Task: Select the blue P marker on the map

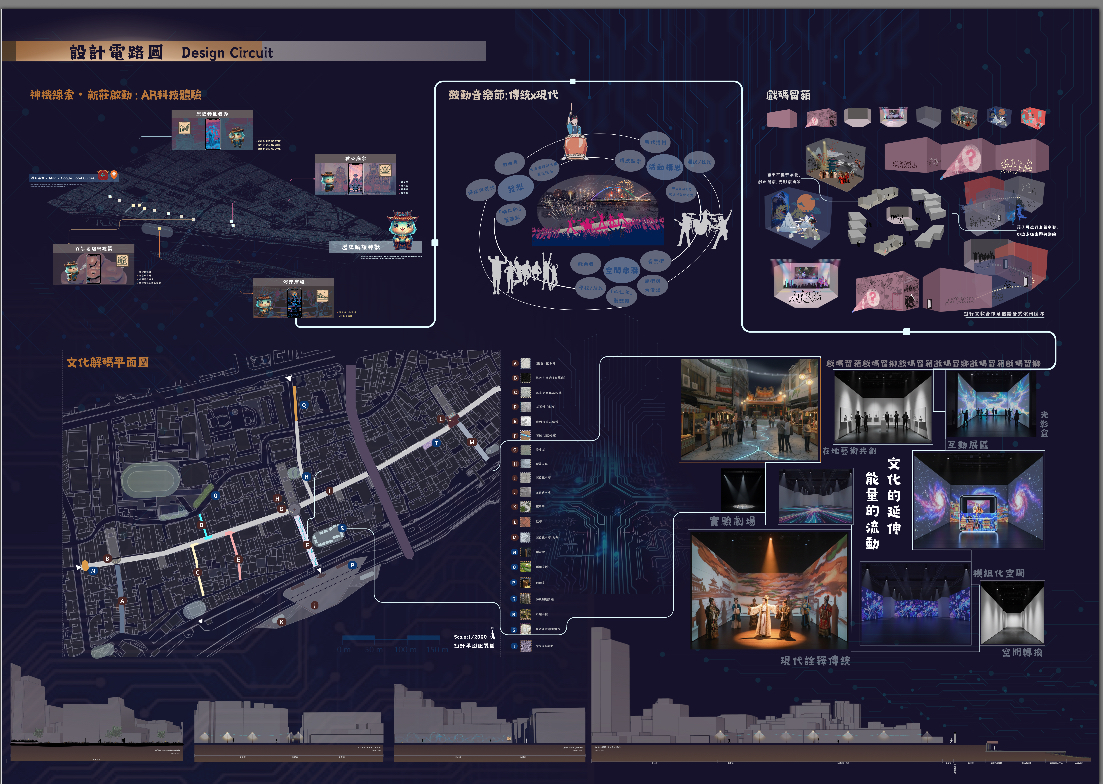Action: [x=352, y=565]
